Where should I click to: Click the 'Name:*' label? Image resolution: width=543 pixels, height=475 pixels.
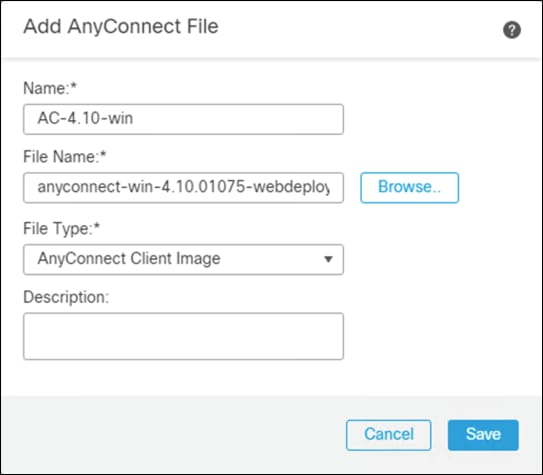pyautogui.click(x=50, y=88)
